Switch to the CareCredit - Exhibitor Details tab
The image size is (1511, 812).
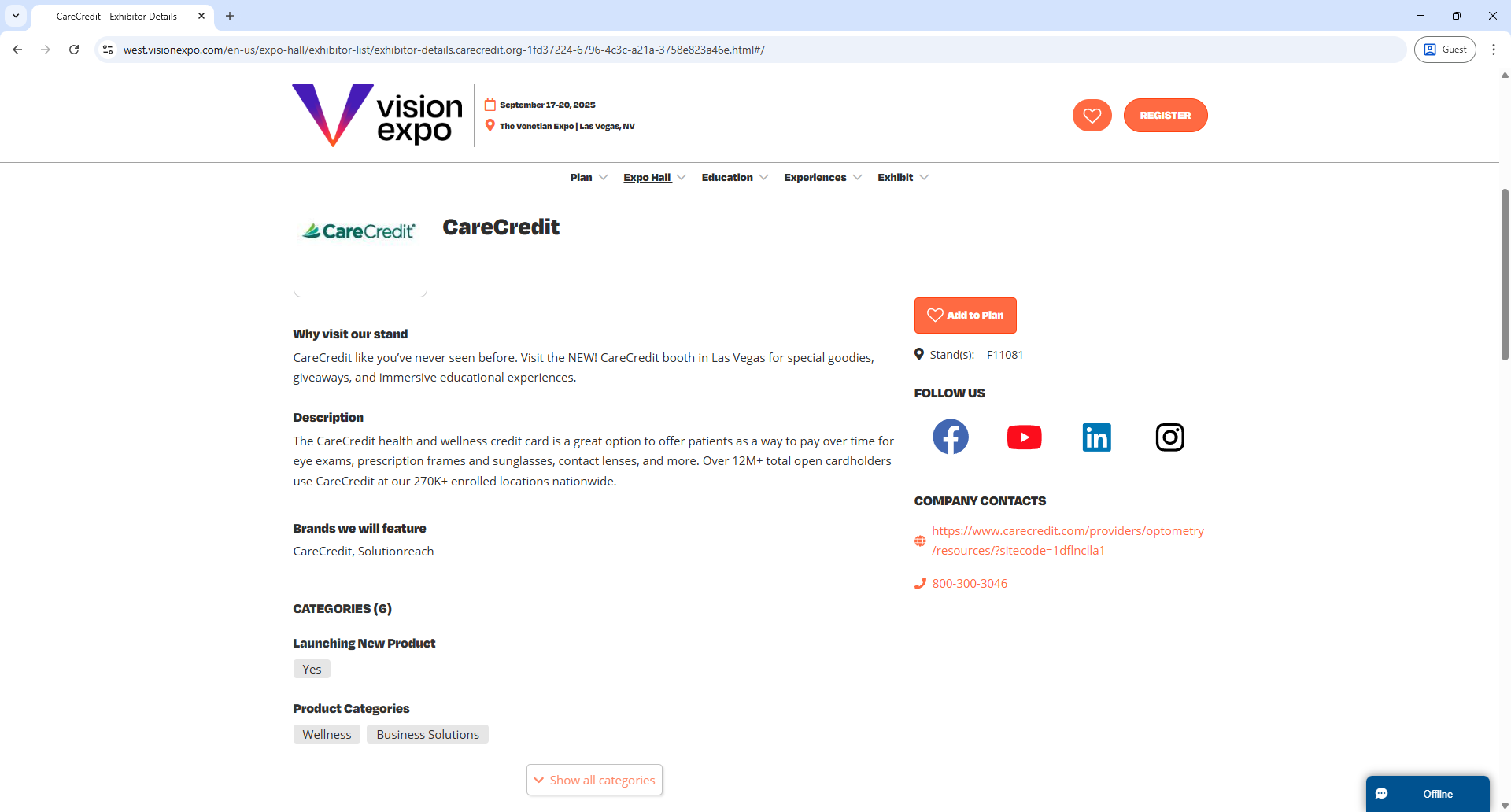116,16
